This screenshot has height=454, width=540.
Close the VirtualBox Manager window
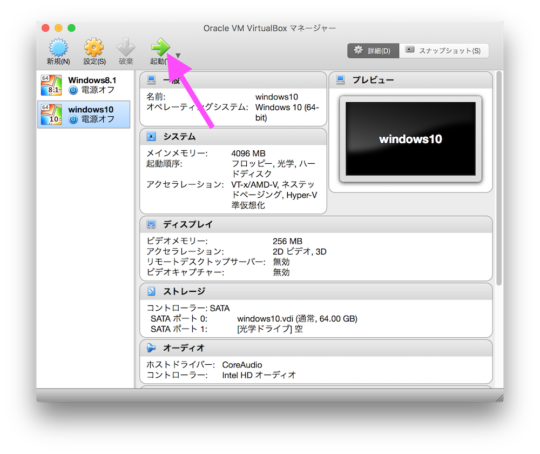point(45,28)
